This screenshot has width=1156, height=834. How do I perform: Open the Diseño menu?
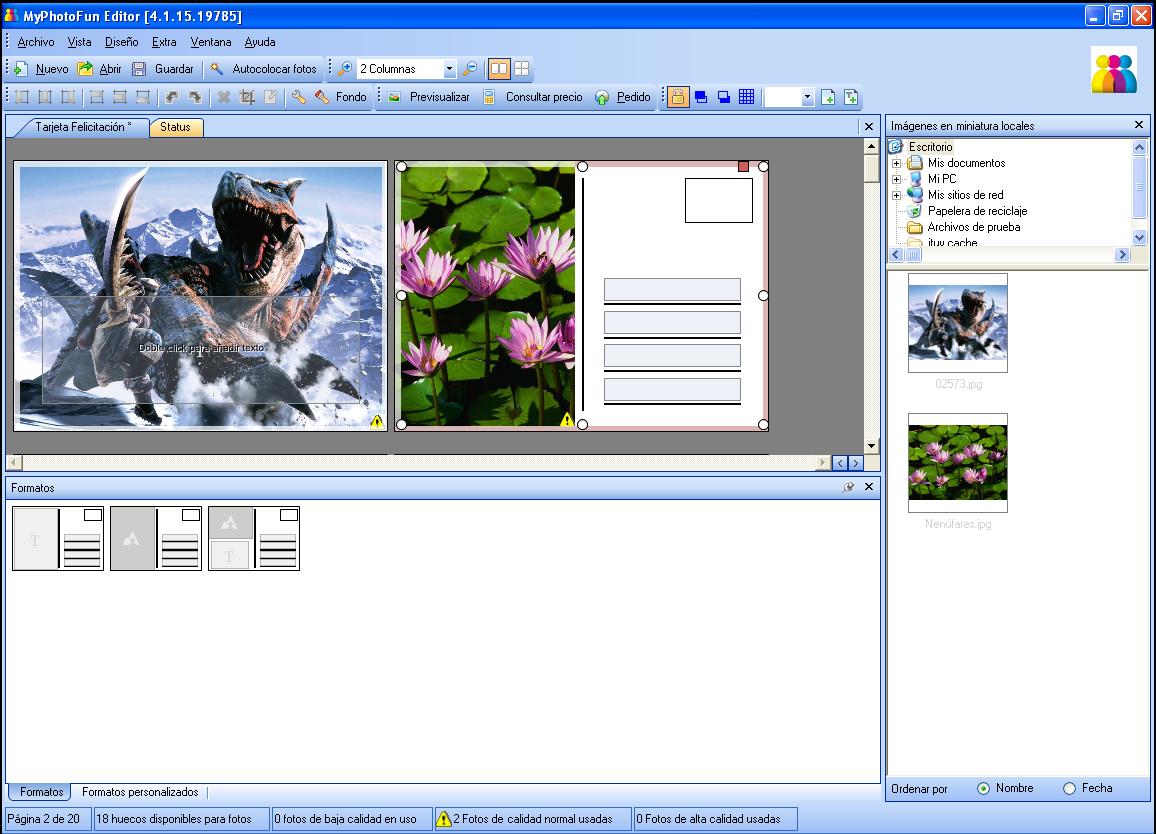click(122, 42)
